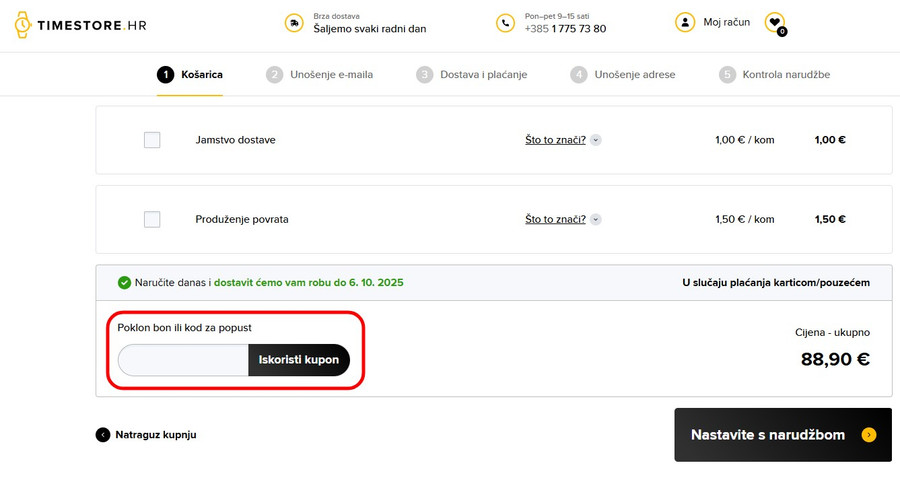Image resolution: width=900 pixels, height=488 pixels.
Task: Click the green delivery checkmark icon
Action: tap(124, 283)
